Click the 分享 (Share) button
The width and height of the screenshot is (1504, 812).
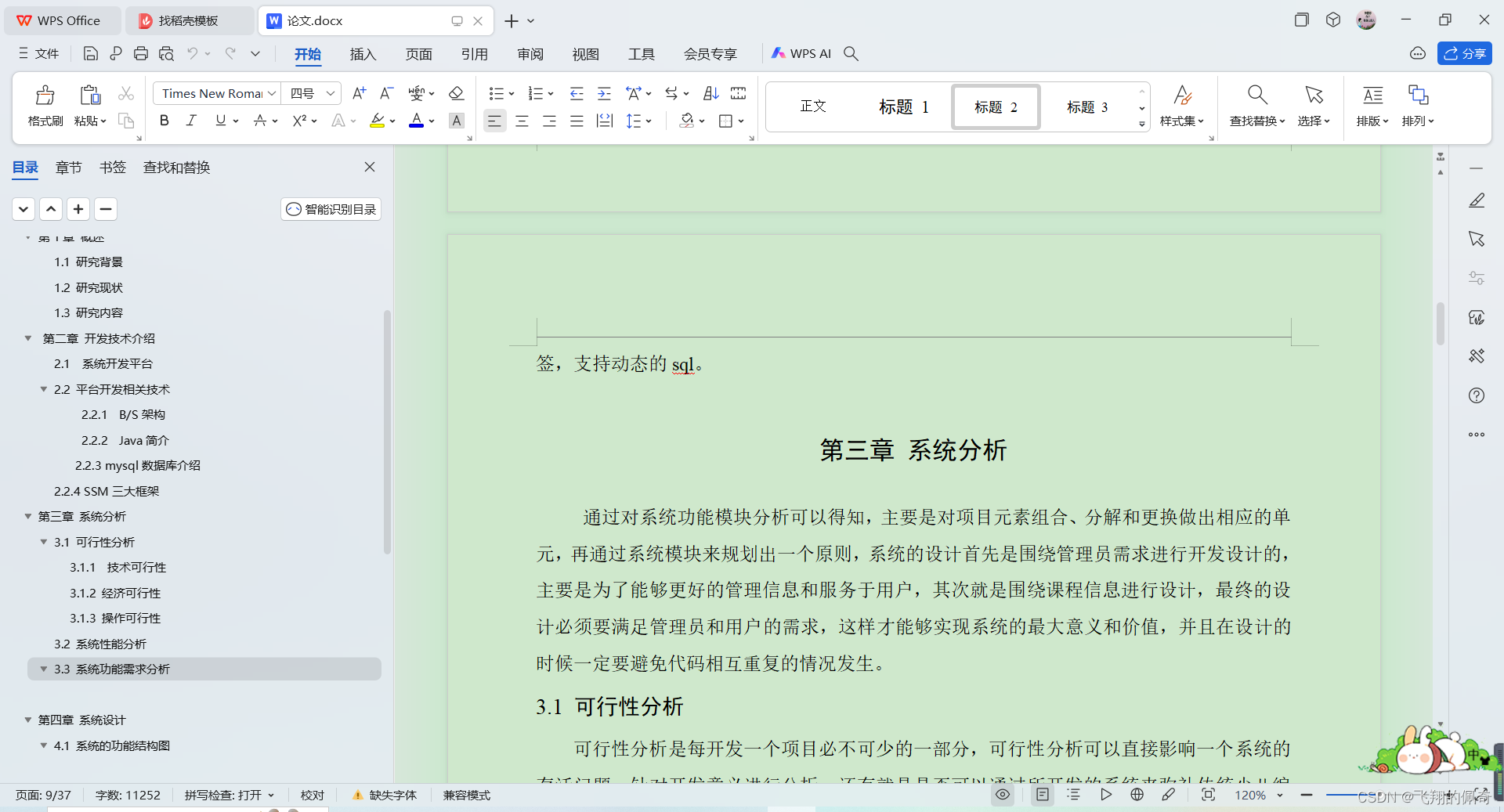coord(1464,53)
